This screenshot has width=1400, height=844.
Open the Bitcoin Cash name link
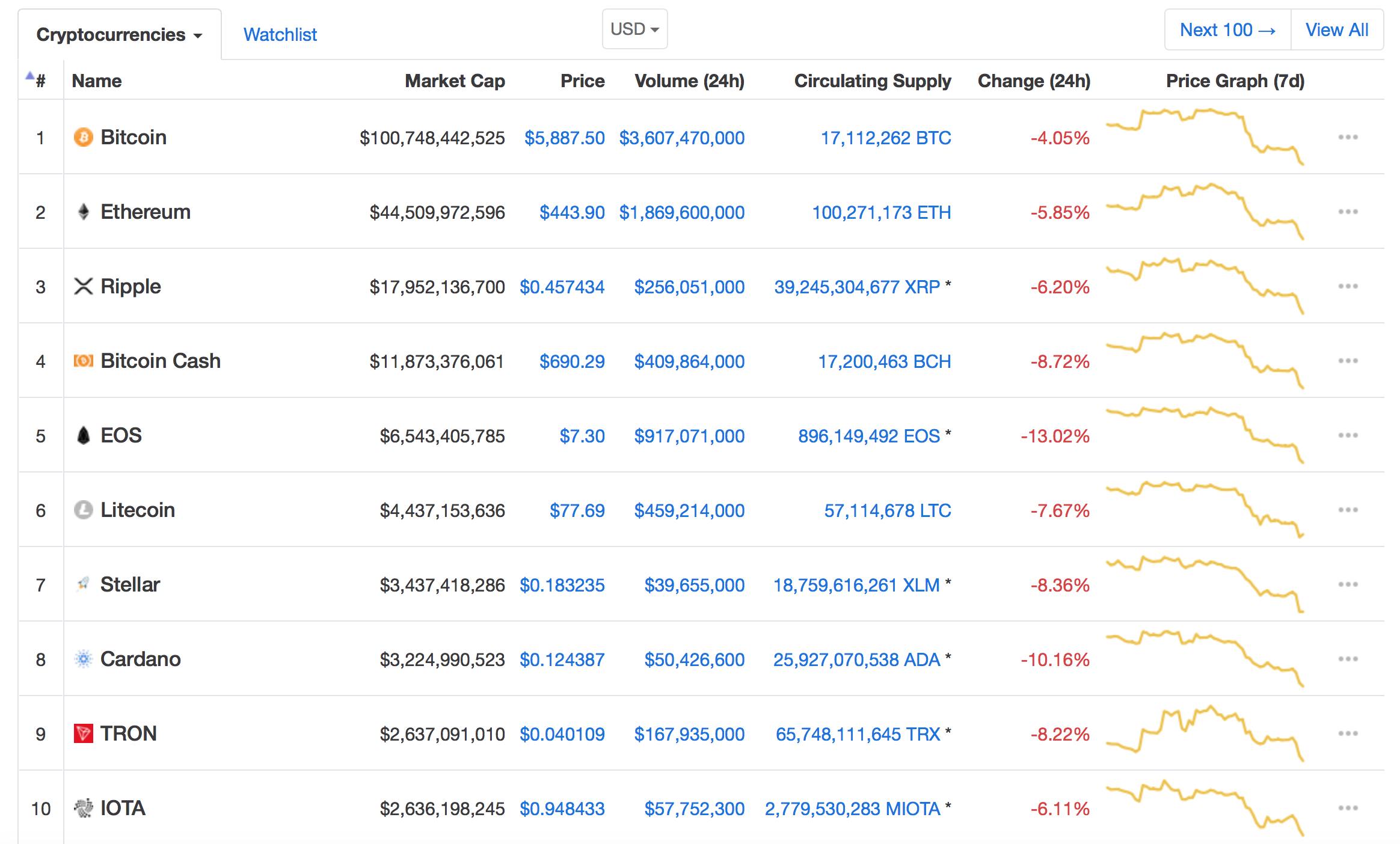coord(161,361)
